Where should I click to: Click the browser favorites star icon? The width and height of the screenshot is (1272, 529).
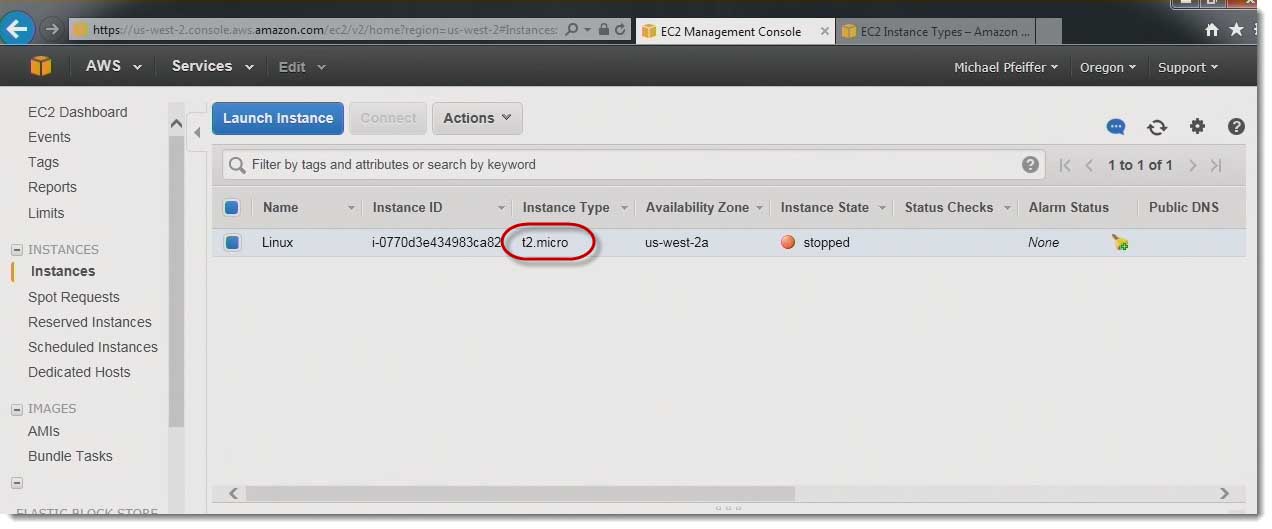pyautogui.click(x=1236, y=30)
